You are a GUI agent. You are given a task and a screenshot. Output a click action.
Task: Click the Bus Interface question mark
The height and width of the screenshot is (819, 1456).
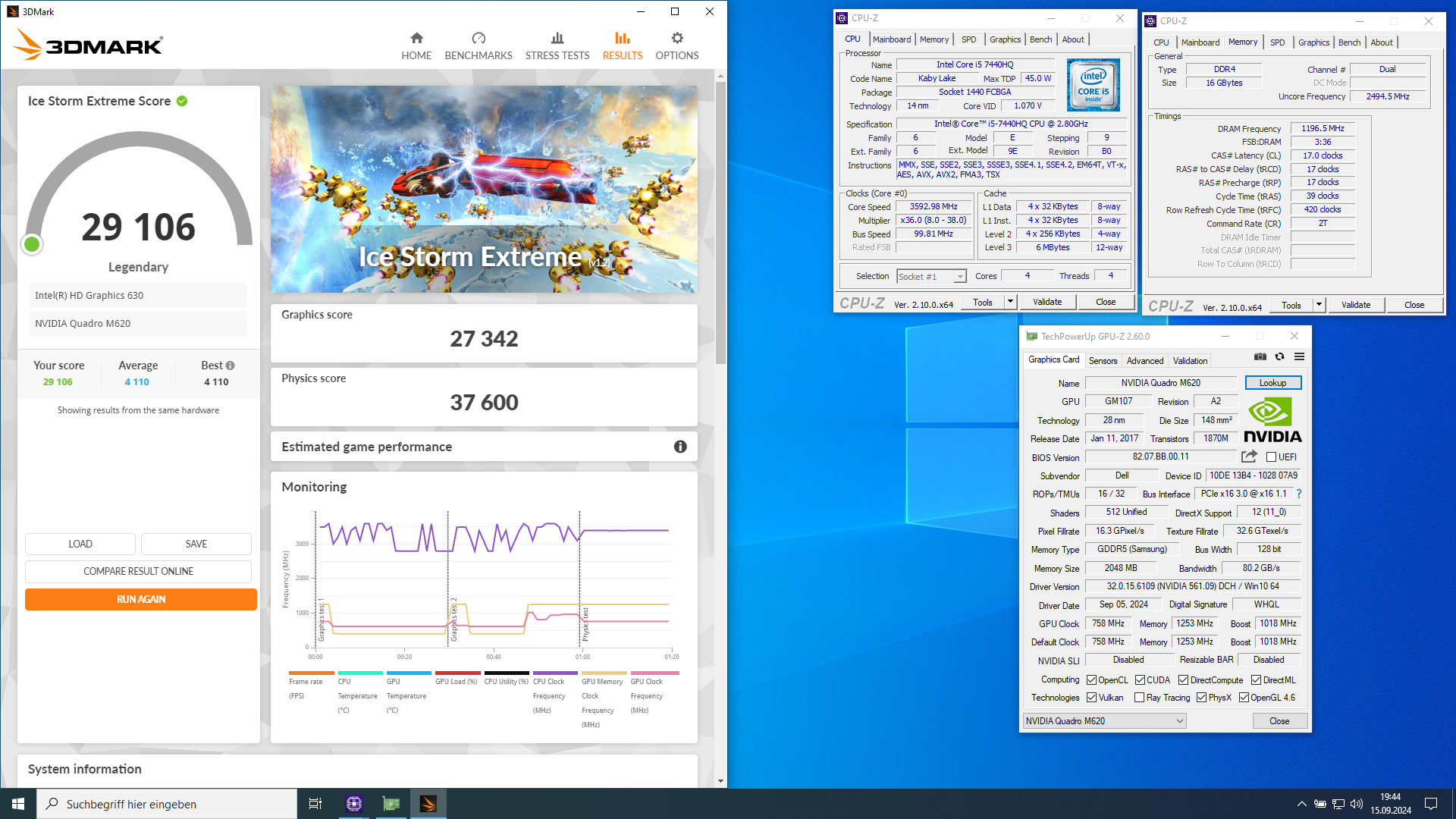tap(1299, 494)
